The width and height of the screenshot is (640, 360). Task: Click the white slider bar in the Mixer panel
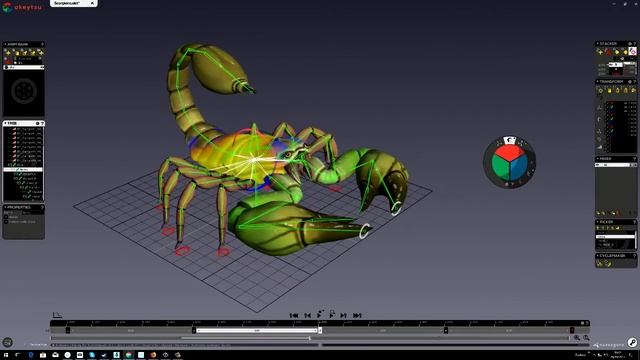616,165
